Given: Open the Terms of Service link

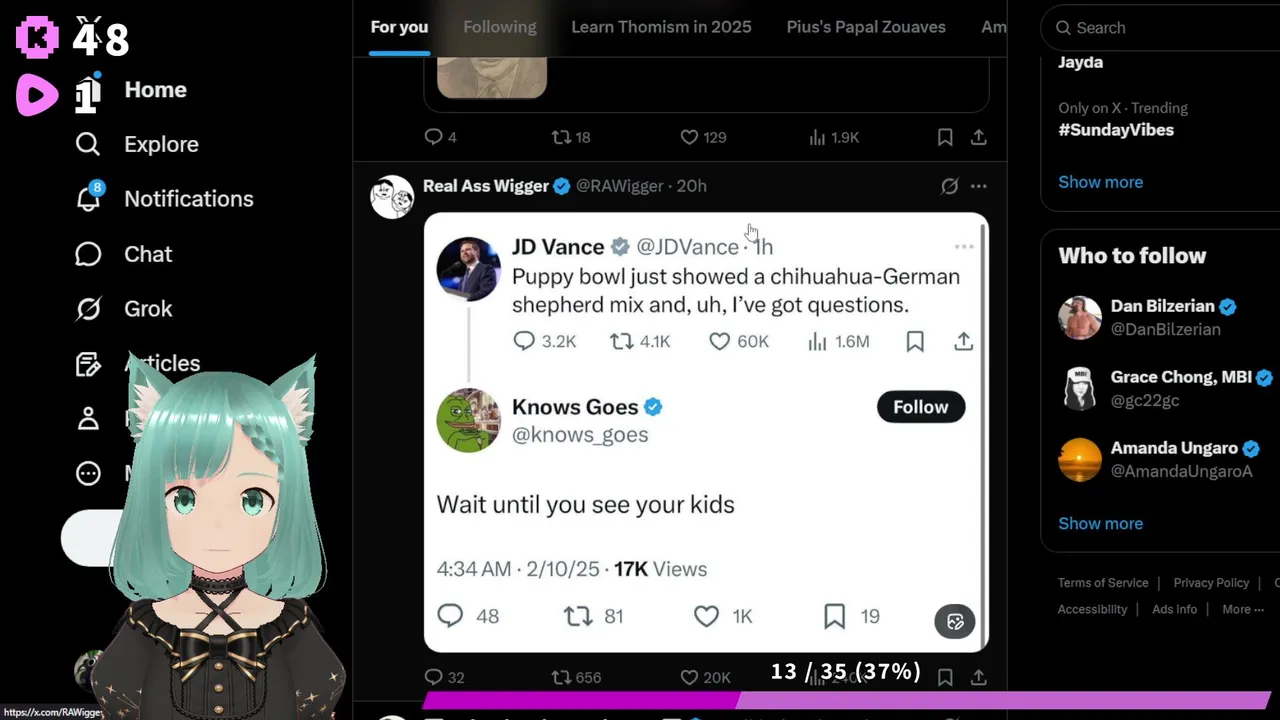Looking at the screenshot, I should click(x=1103, y=583).
